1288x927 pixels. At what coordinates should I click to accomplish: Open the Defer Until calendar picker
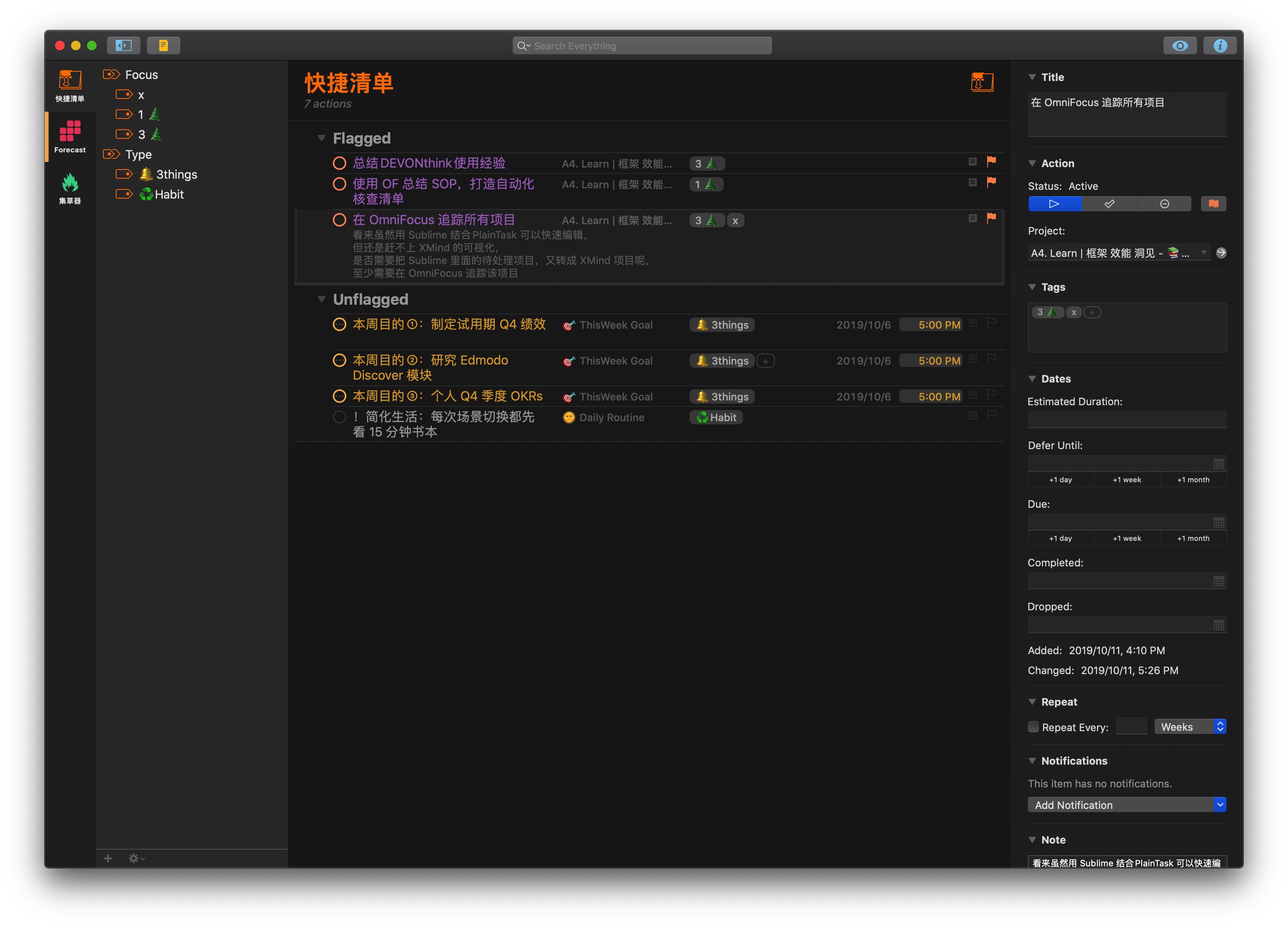[x=1218, y=464]
